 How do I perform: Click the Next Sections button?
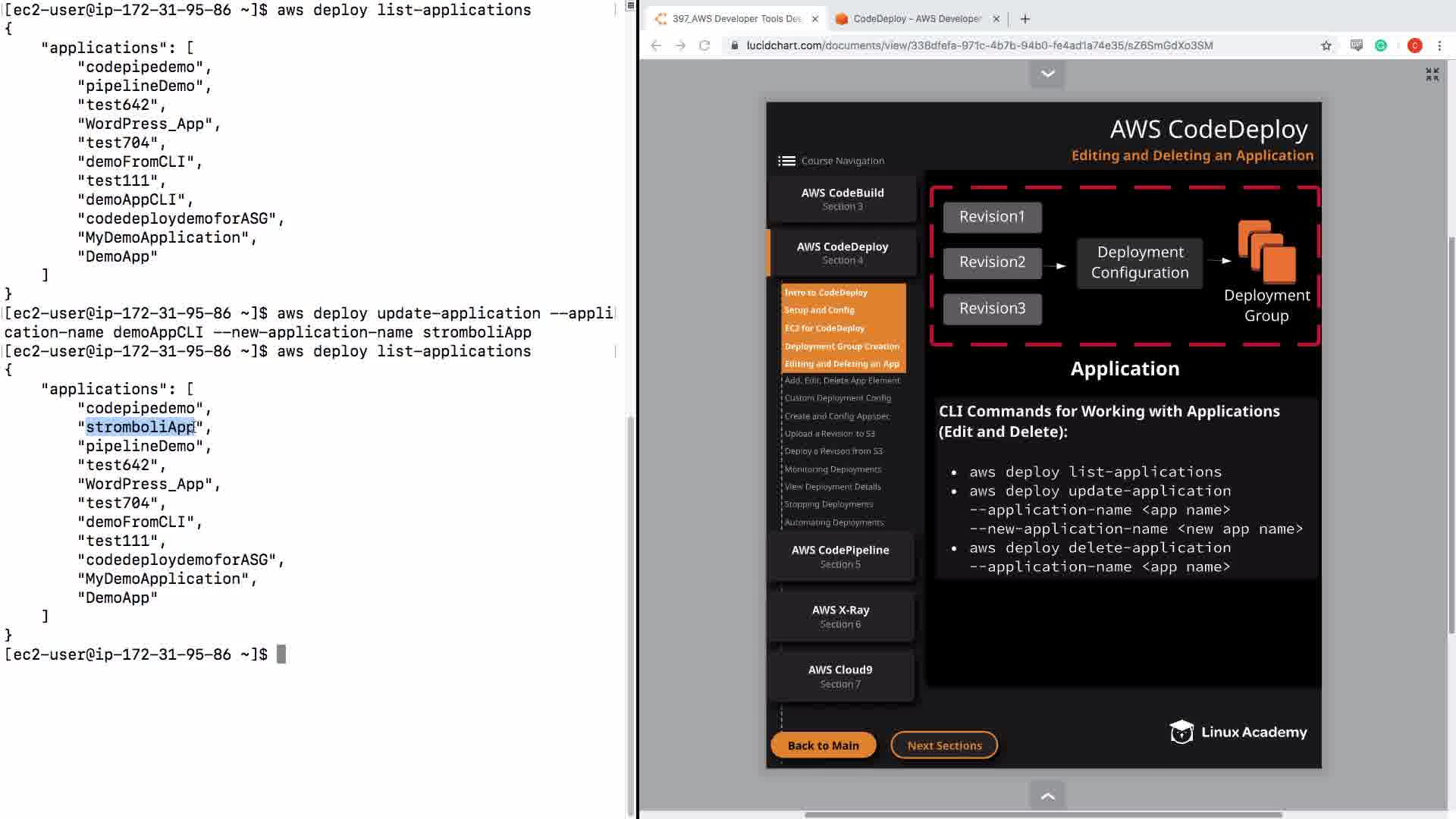(944, 745)
